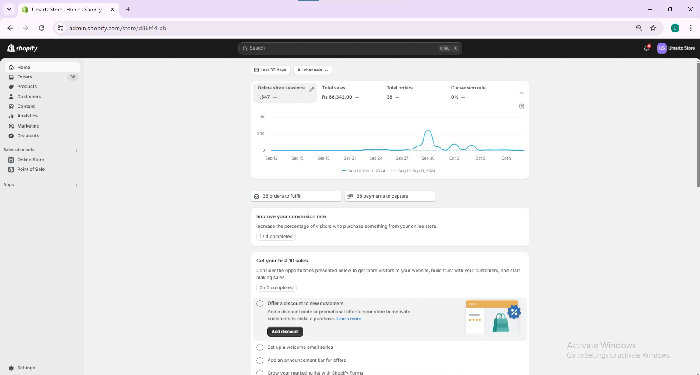
Task: Collapse the analytics chart card
Action: [x=521, y=93]
